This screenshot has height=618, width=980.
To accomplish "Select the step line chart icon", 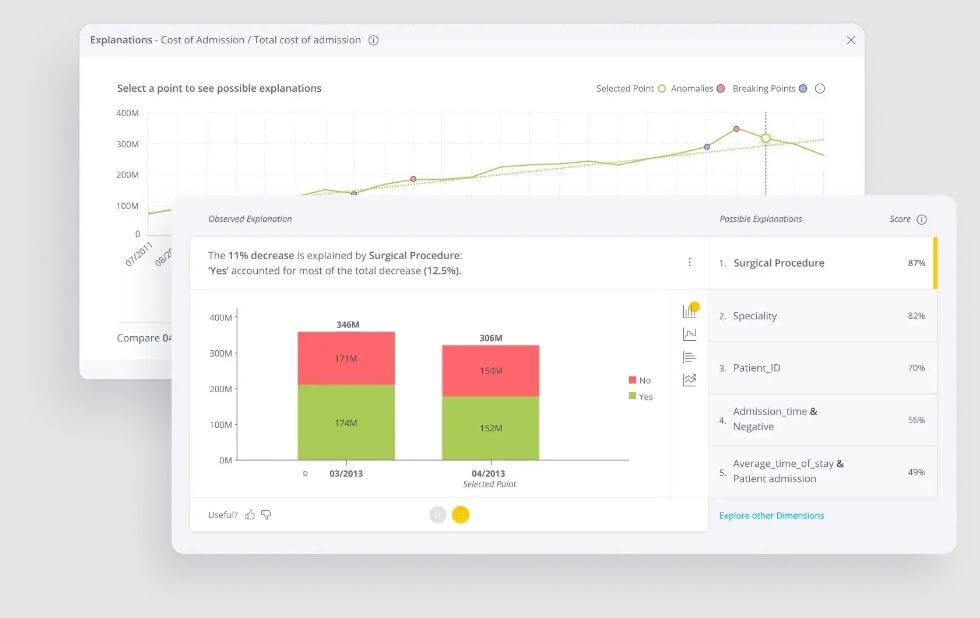I will click(689, 334).
